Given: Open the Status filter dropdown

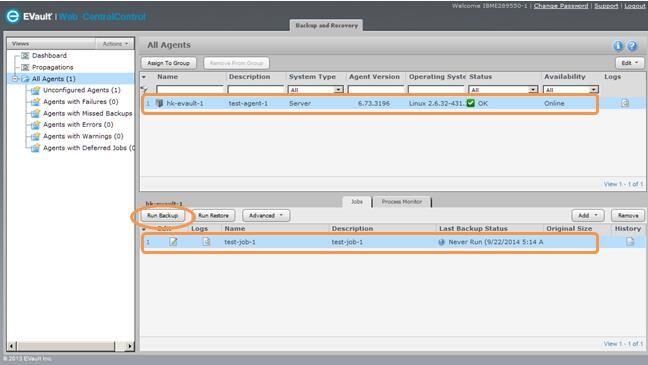Looking at the screenshot, I should coord(533,90).
